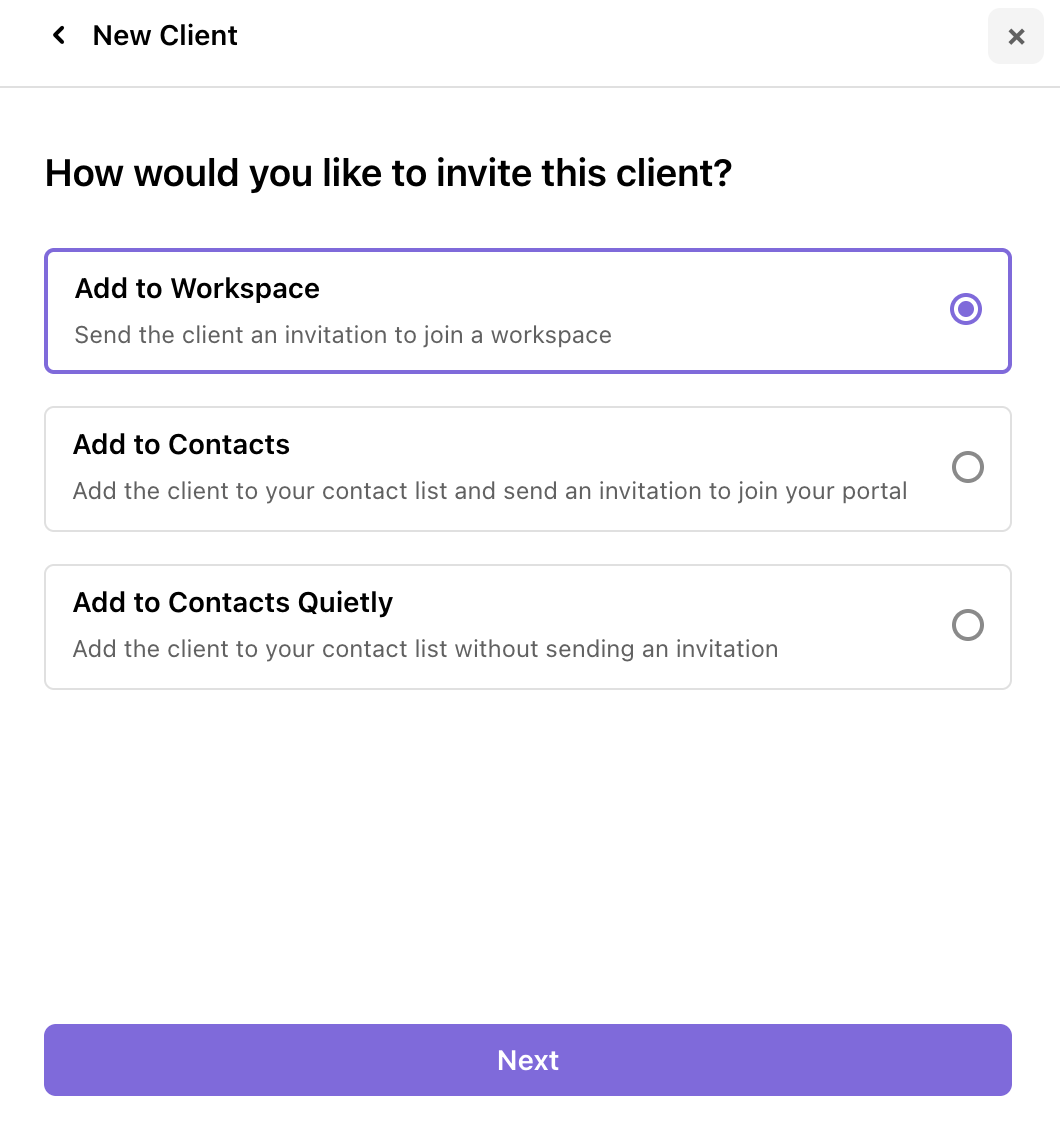Click the 'without sending an invitation' description

tap(616, 649)
